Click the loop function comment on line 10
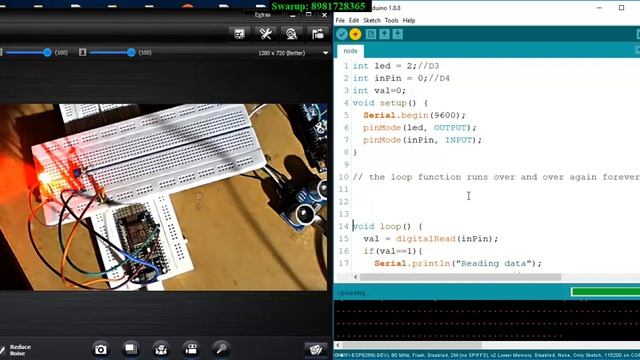 [496, 177]
